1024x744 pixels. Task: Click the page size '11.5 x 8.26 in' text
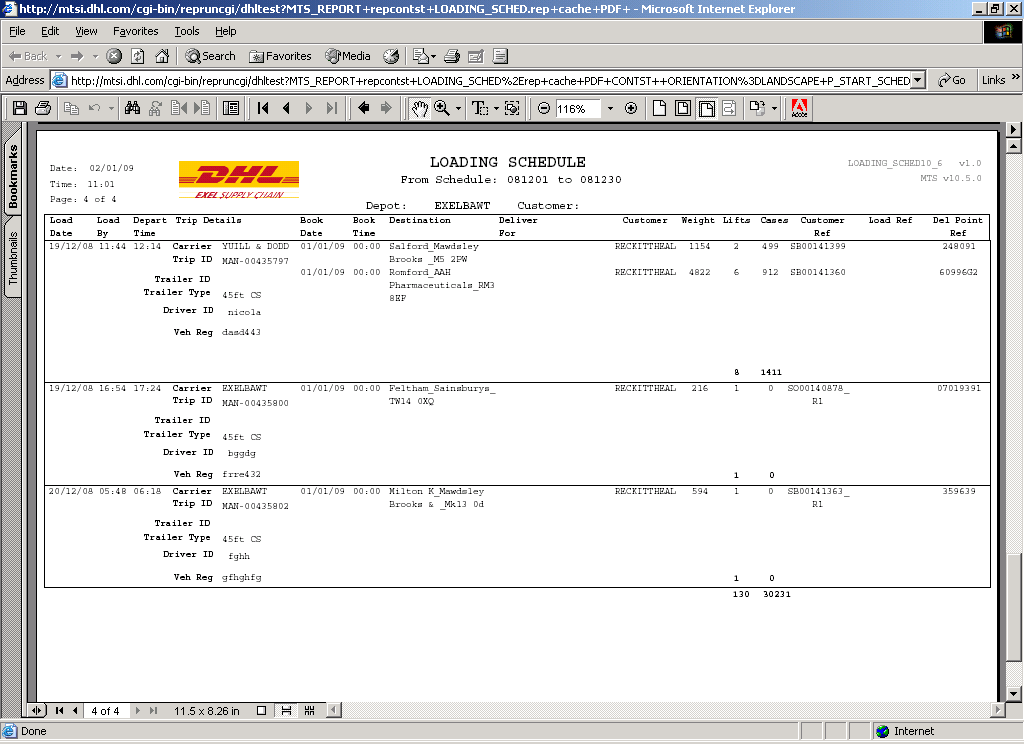coord(206,711)
